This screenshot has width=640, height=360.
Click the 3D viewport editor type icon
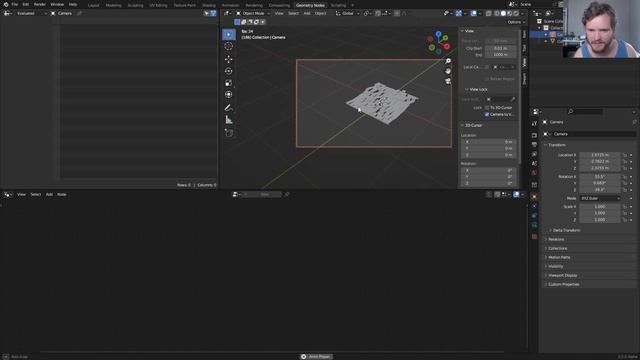coord(227,13)
